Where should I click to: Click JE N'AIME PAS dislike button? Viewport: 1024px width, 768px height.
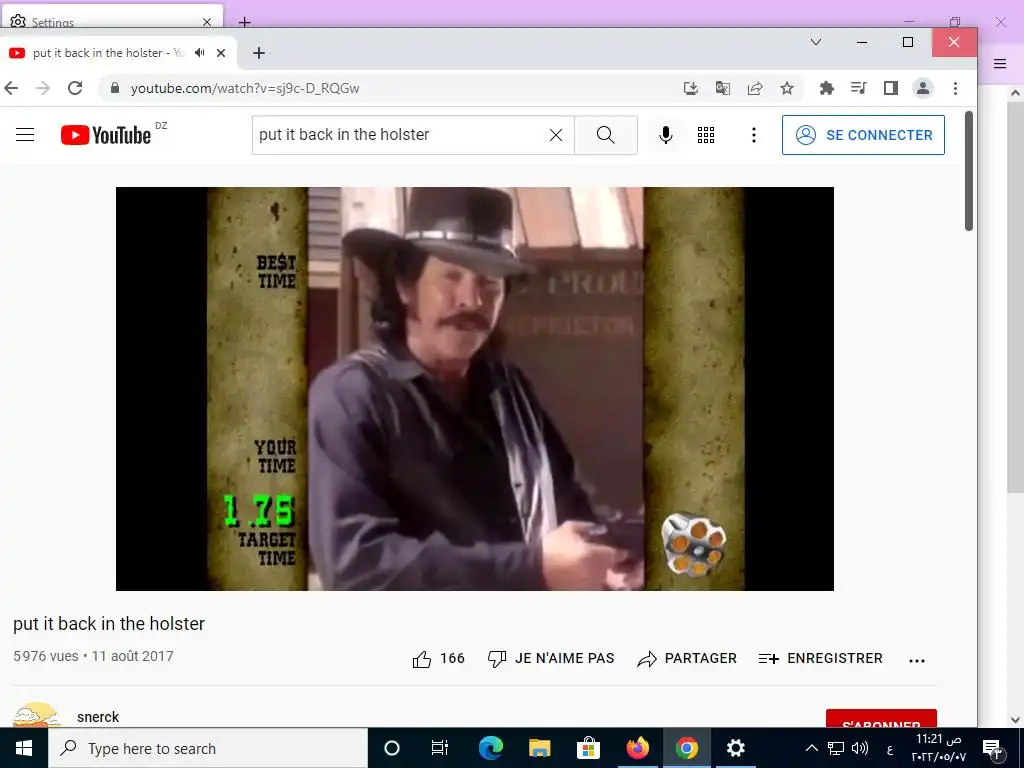click(551, 658)
